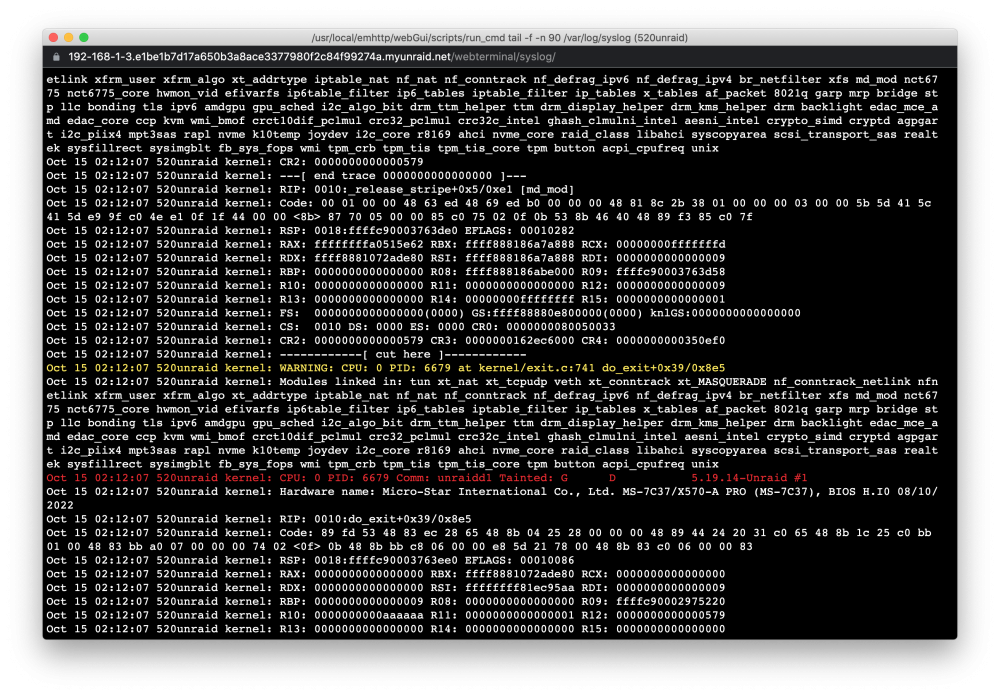Screen dimensions: 1000x696
Task: Select the line 'RIP: 0010:_release_stripe+0x5/0xe1 [md_mod]'
Action: point(310,189)
